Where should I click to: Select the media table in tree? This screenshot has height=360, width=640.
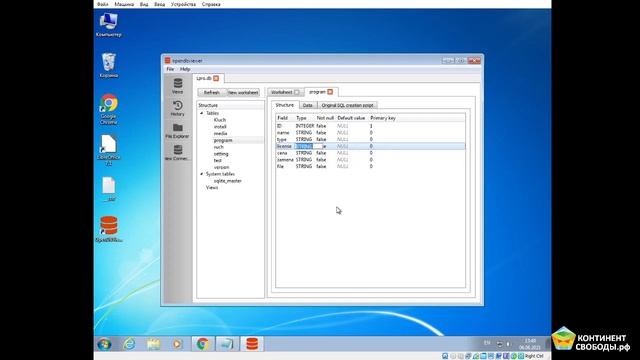tap(220, 133)
